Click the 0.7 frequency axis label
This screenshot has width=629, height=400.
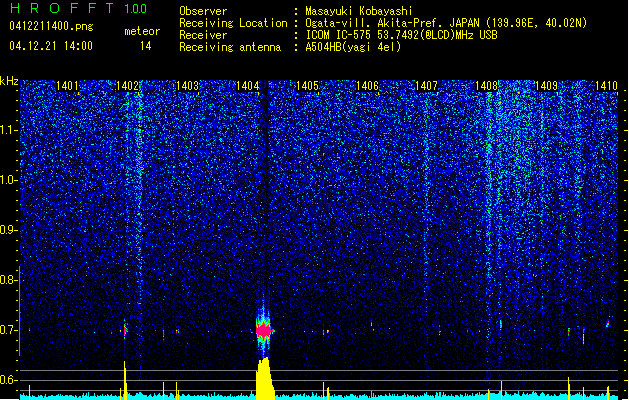point(9,330)
